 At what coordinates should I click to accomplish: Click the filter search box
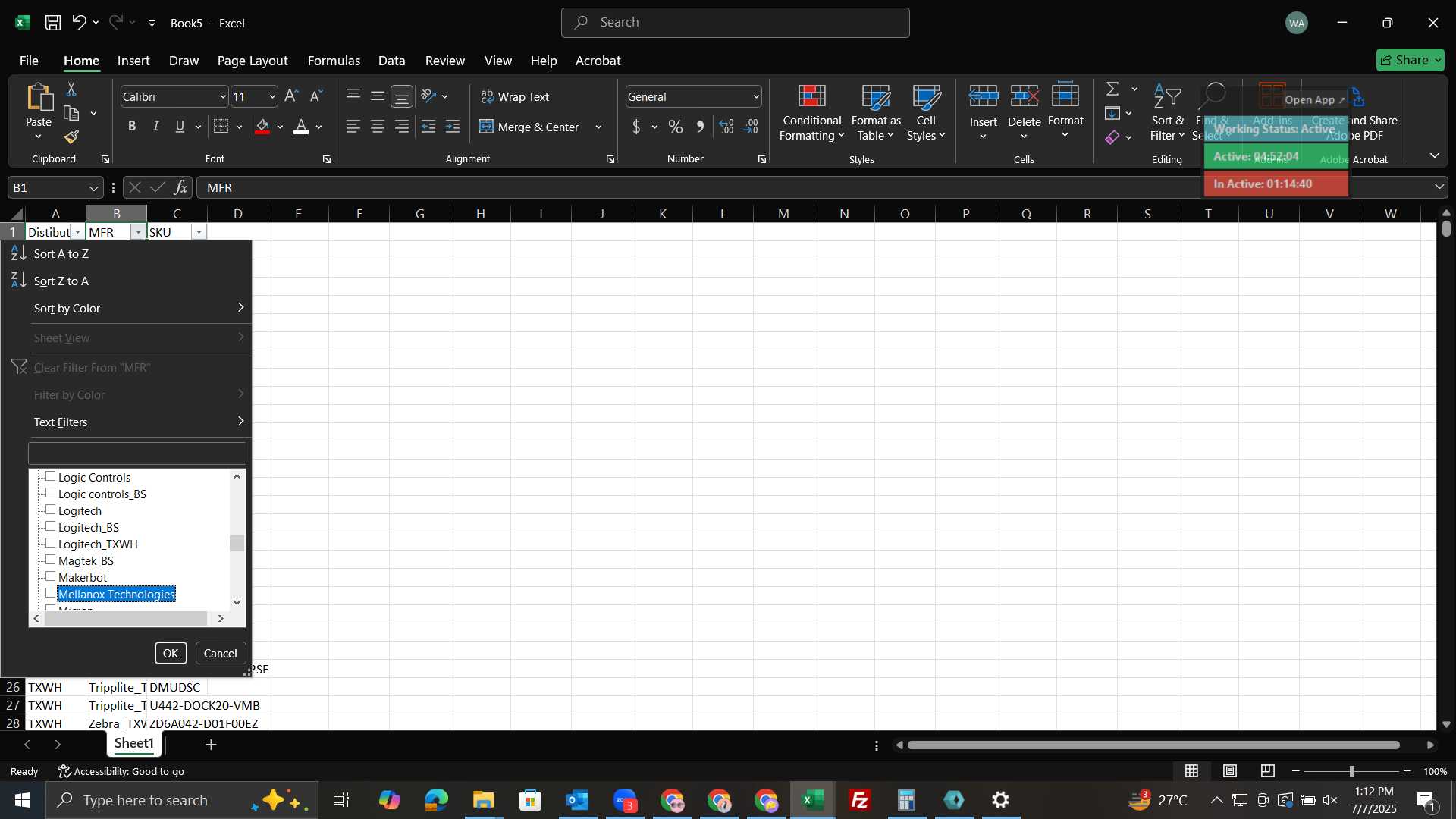137,453
